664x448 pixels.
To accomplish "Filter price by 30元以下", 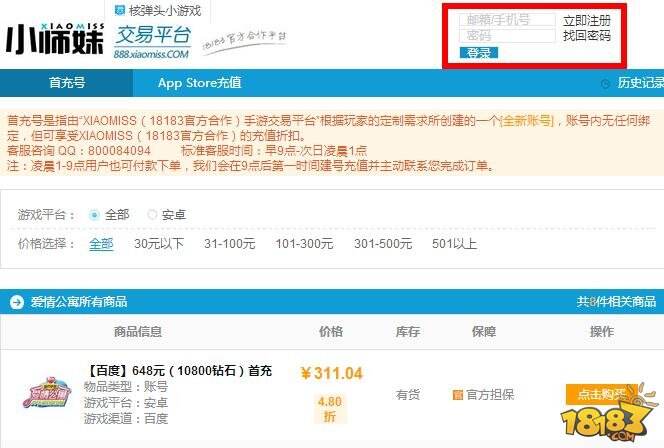I will [x=159, y=243].
